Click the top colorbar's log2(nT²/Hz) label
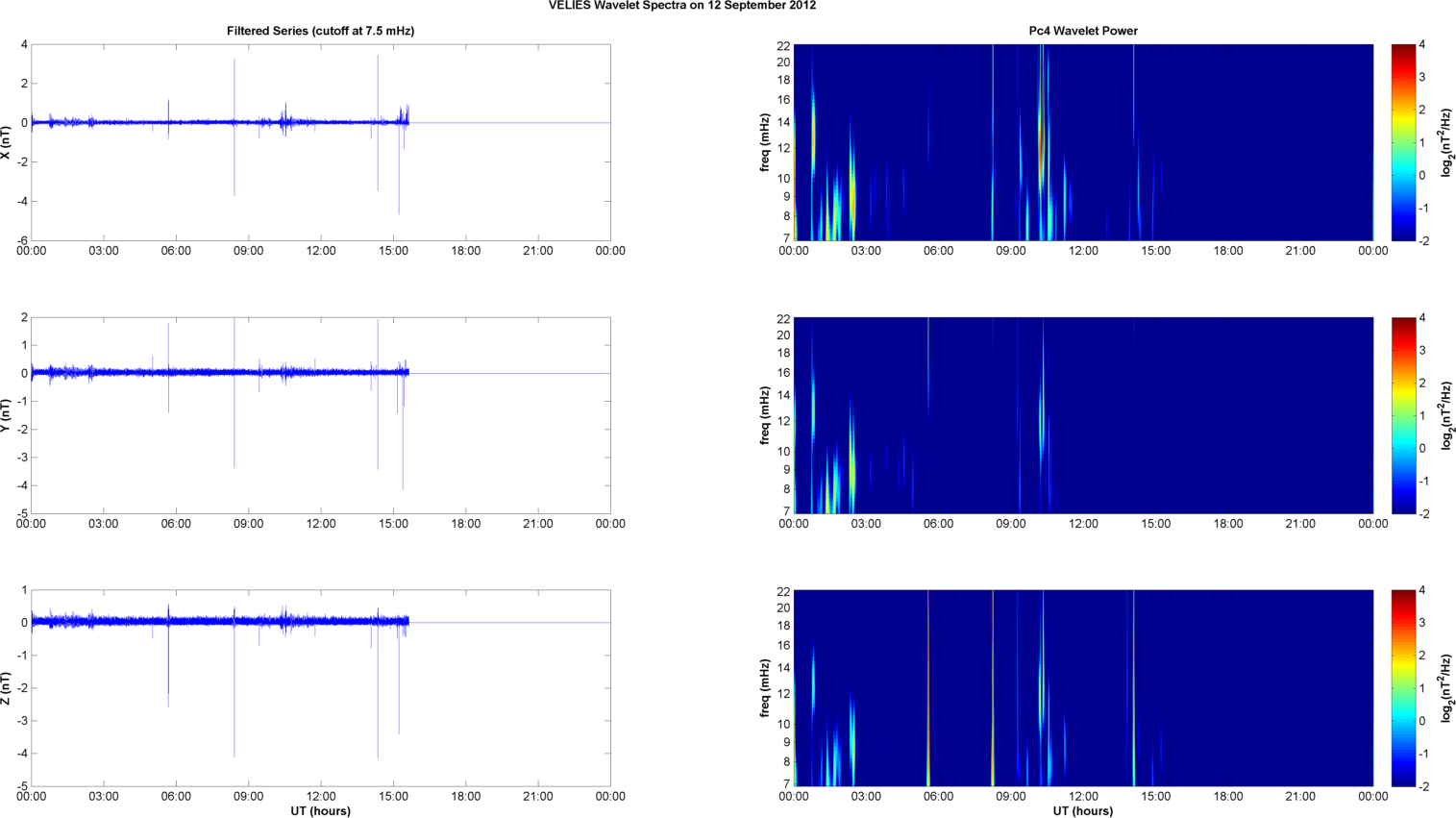Image resolution: width=1456 pixels, height=818 pixels. click(x=1446, y=142)
